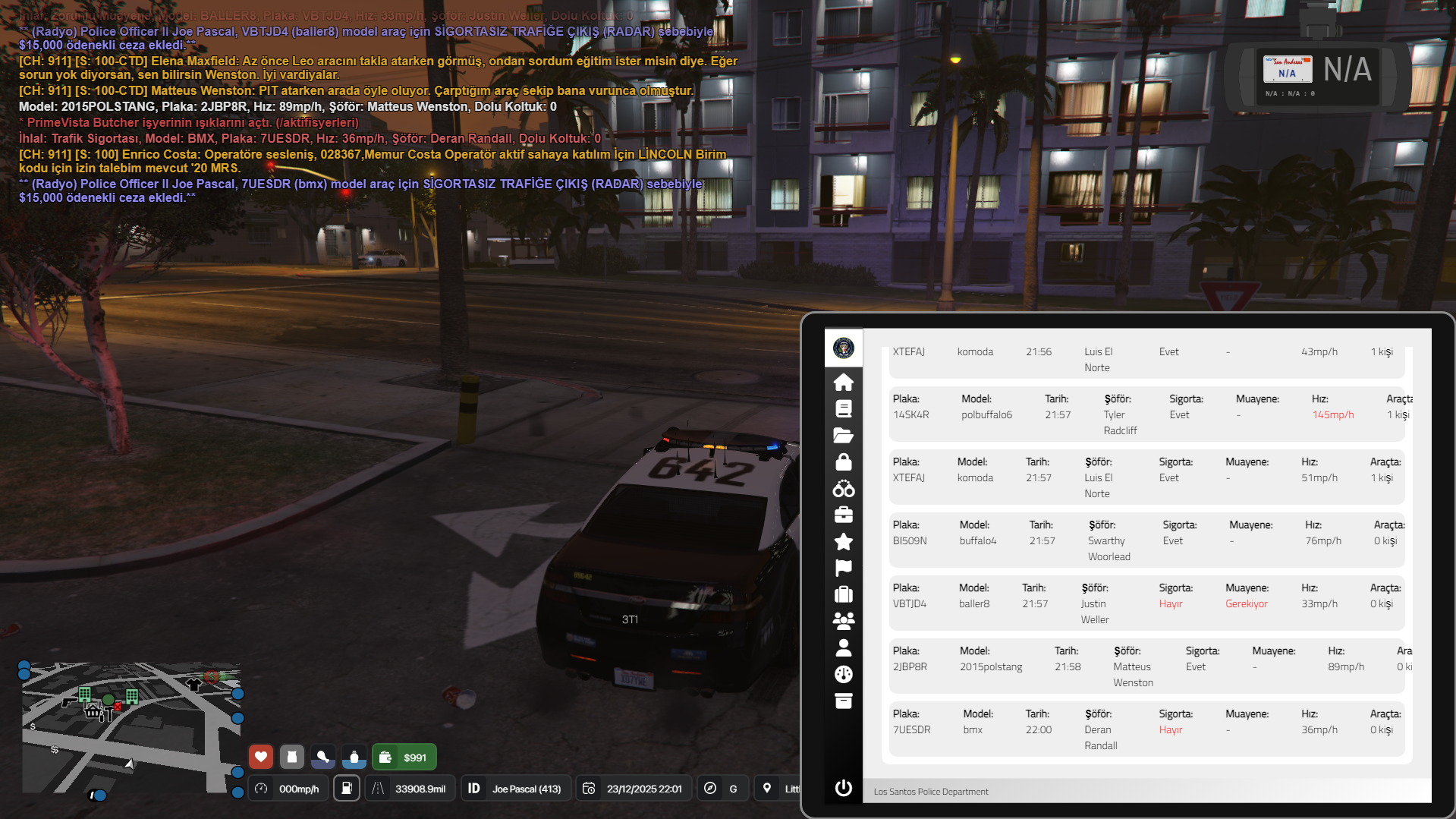The height and width of the screenshot is (819, 1456).
Task: Click the shopping basket blip on minimap
Action: point(93,710)
